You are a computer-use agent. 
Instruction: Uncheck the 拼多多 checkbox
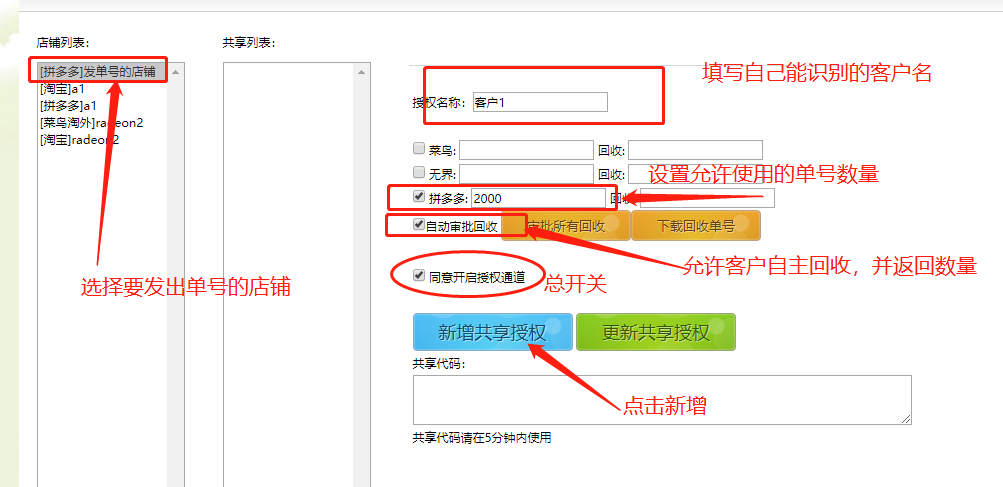pyautogui.click(x=420, y=197)
